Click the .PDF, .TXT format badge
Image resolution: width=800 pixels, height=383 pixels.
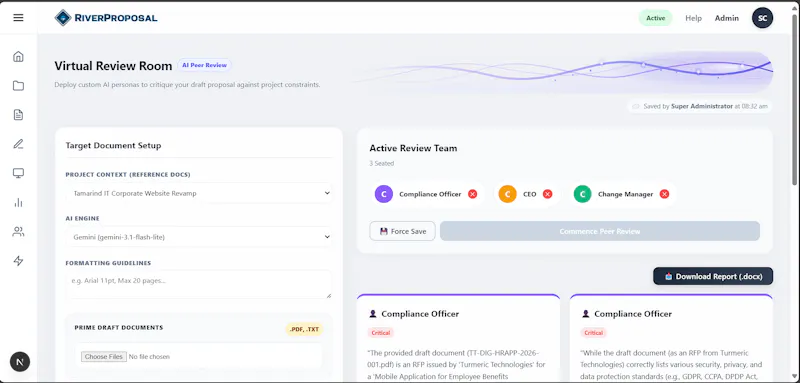coord(305,329)
